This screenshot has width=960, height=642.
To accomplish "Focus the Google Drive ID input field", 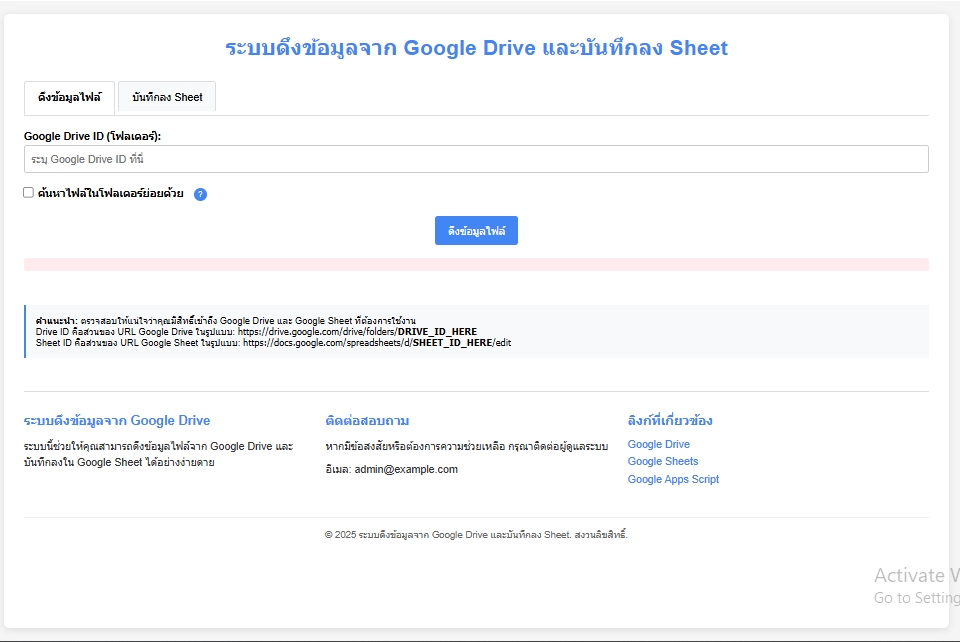I will point(476,159).
